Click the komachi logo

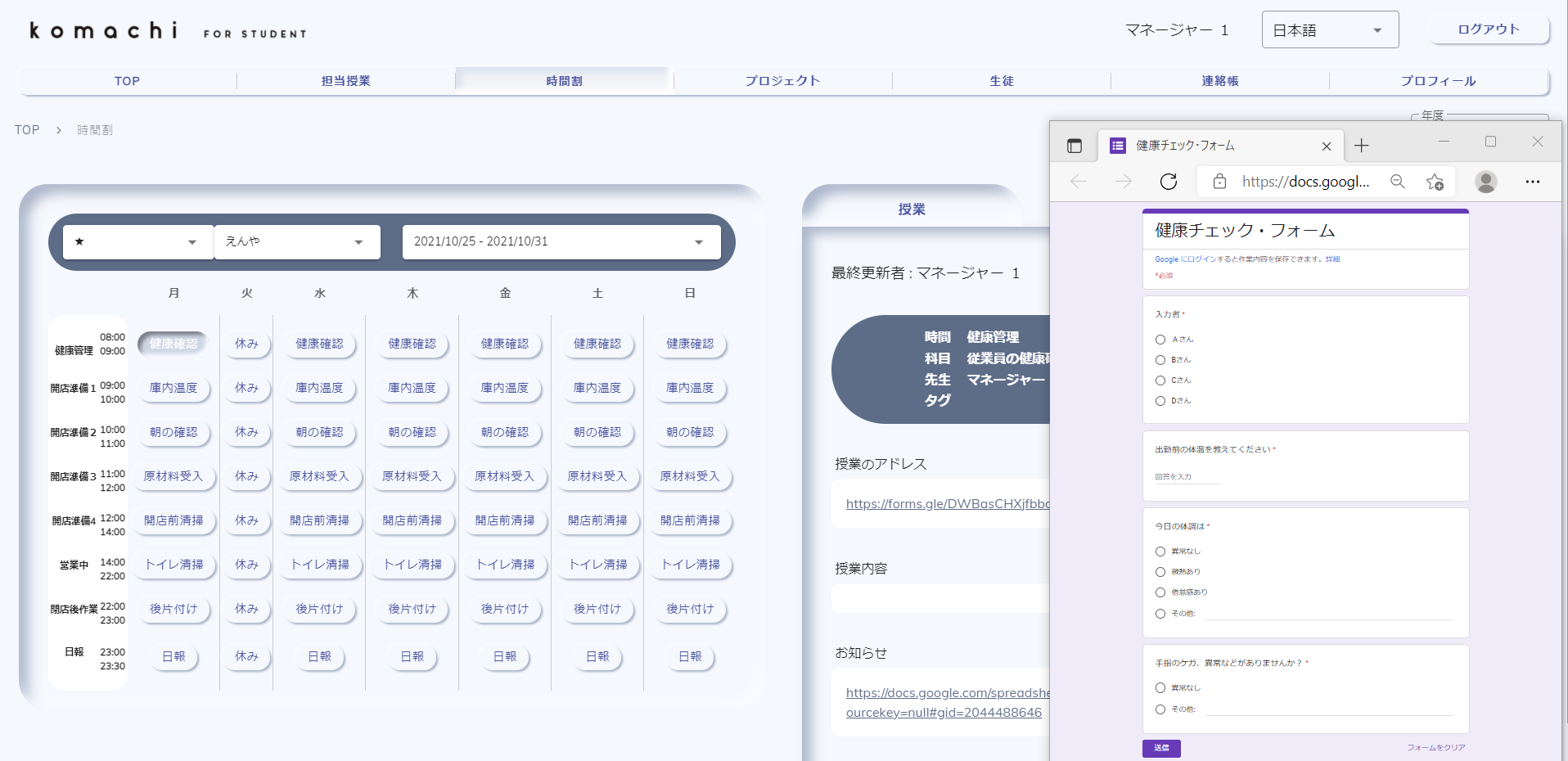click(x=168, y=31)
